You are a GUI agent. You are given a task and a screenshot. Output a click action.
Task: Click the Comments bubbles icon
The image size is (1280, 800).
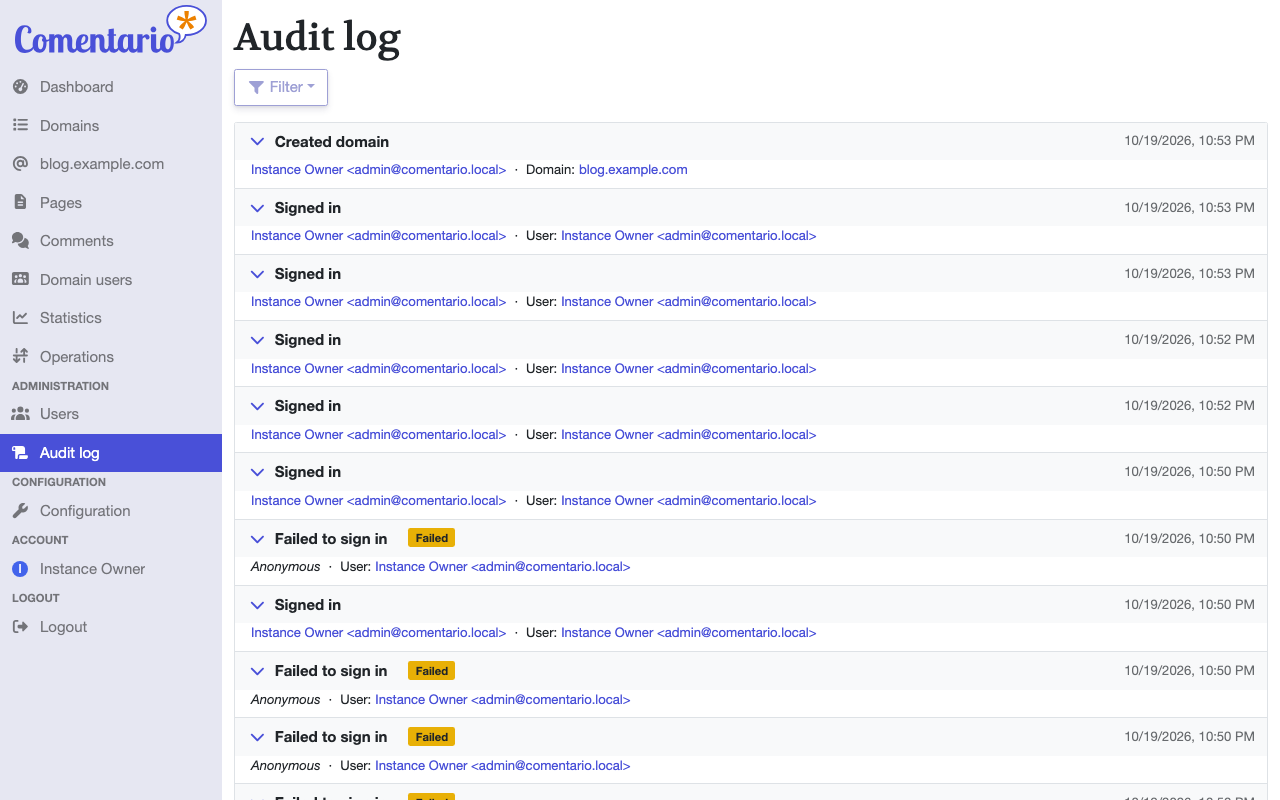tap(20, 241)
